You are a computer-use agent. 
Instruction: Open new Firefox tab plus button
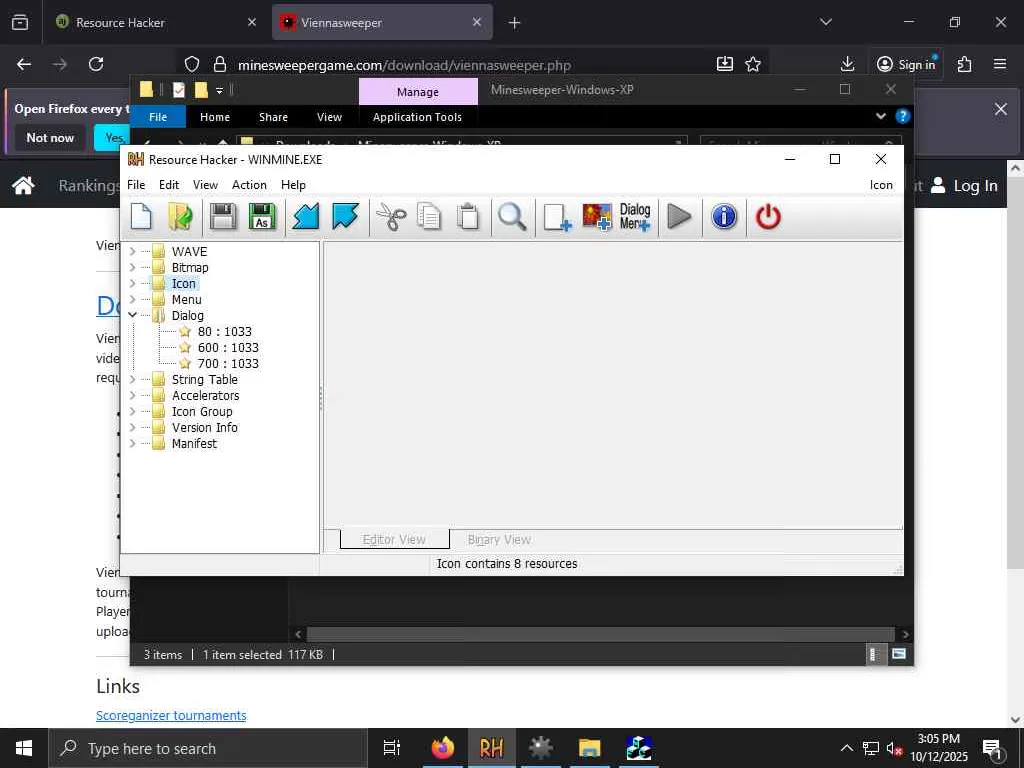[x=514, y=23]
